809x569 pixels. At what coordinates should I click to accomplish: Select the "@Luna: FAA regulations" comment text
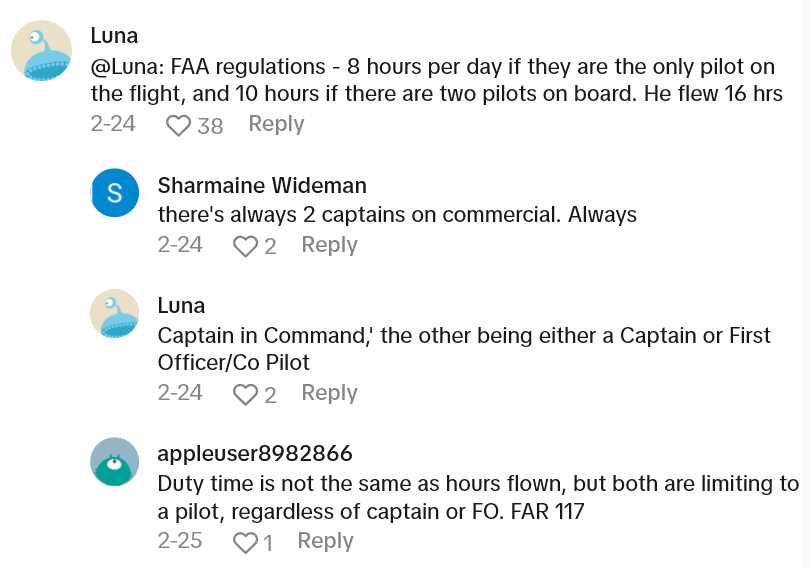(x=433, y=81)
